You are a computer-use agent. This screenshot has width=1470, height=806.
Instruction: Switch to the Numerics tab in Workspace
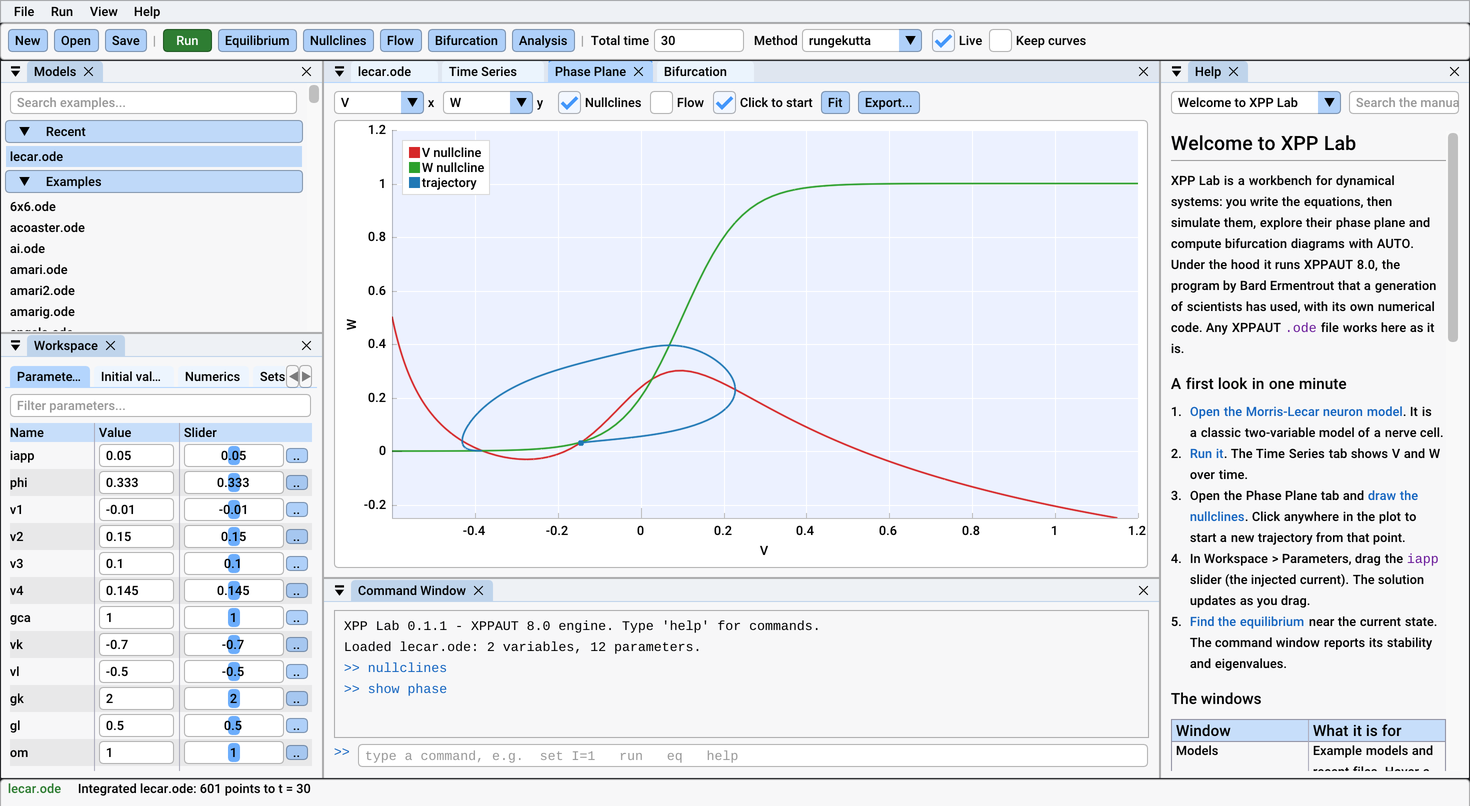[x=212, y=377]
